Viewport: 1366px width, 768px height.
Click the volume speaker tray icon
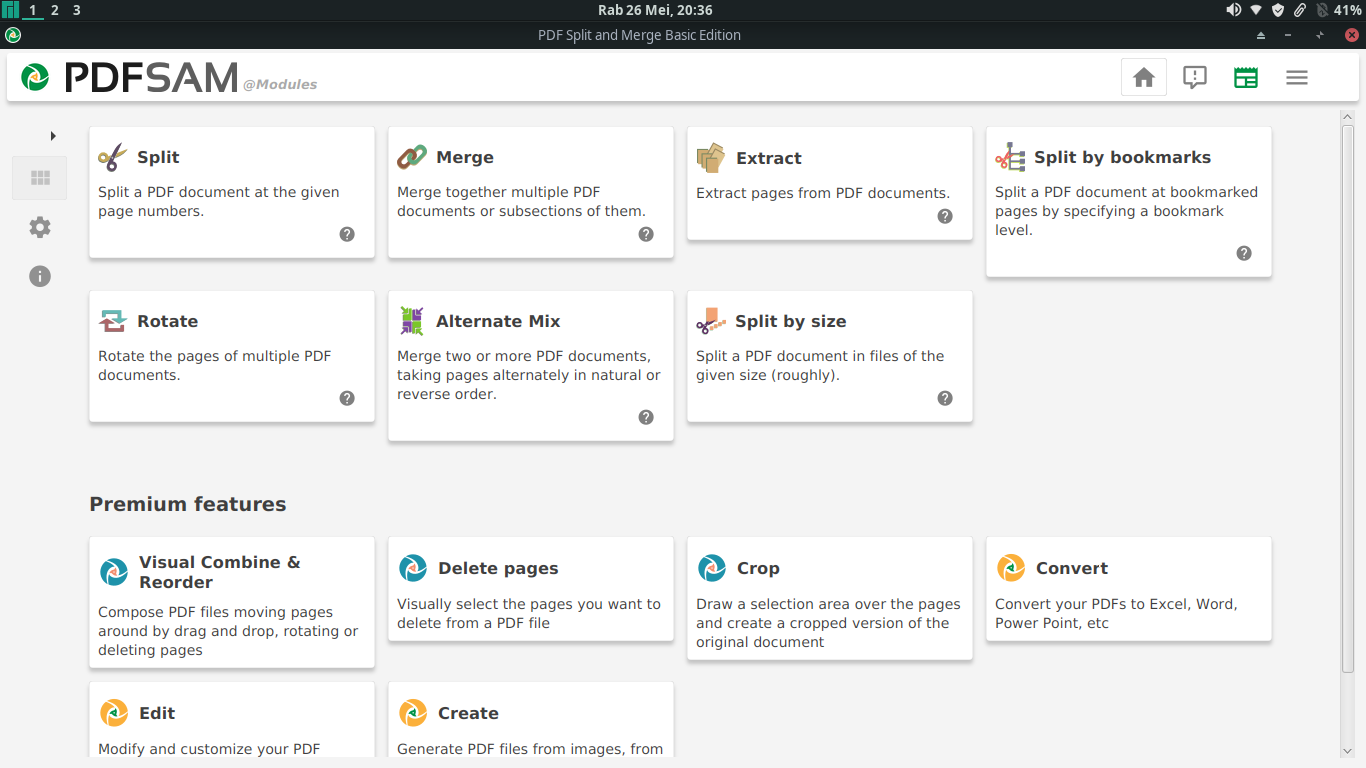tap(1233, 10)
